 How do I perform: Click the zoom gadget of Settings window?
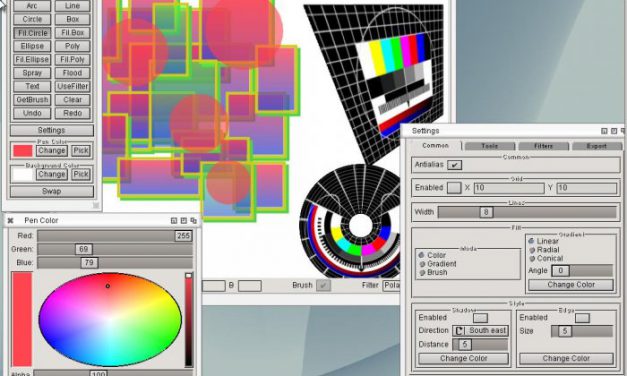tap(614, 131)
